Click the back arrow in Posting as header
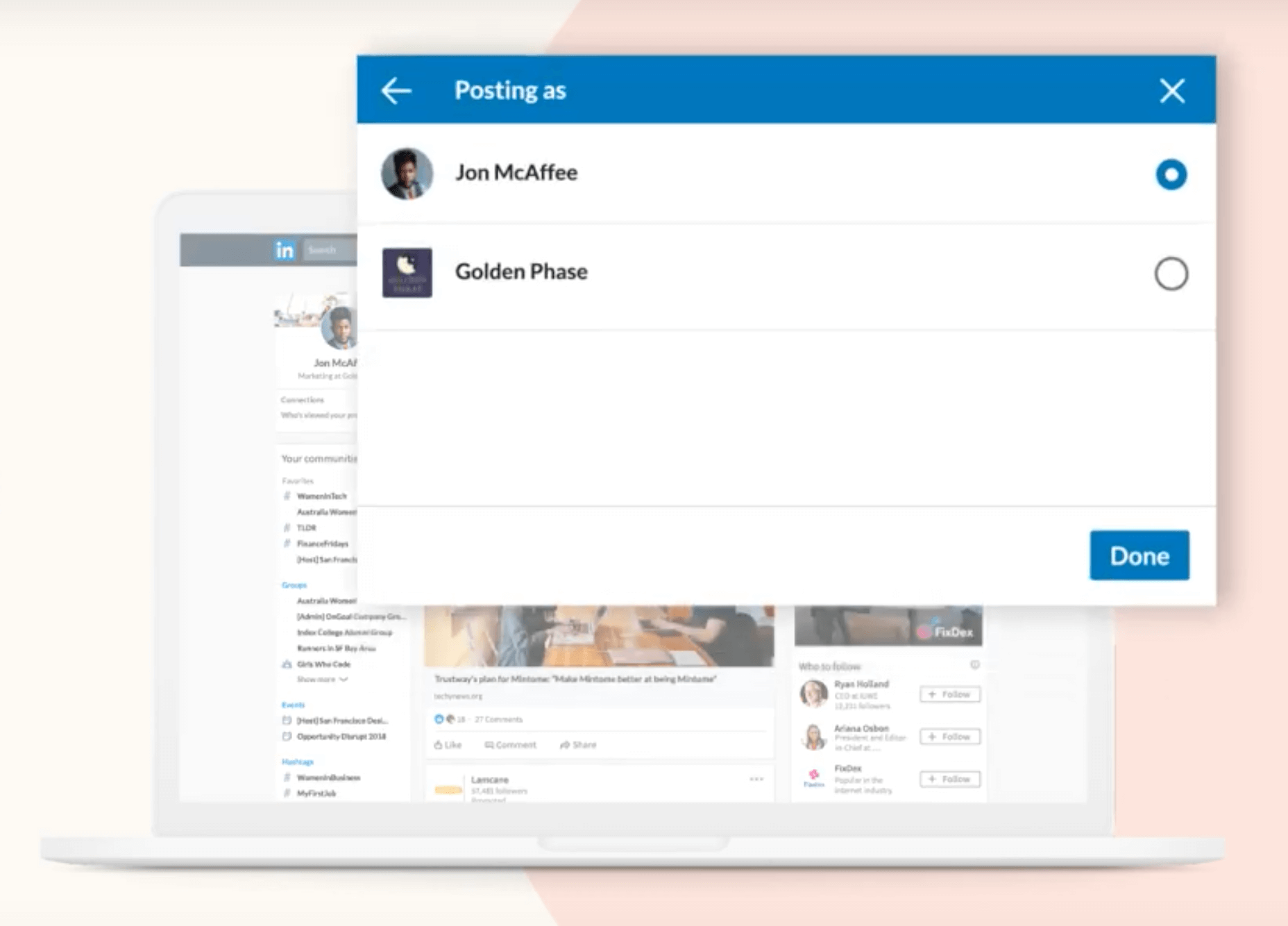Screen dimensions: 1288x926 click(396, 91)
